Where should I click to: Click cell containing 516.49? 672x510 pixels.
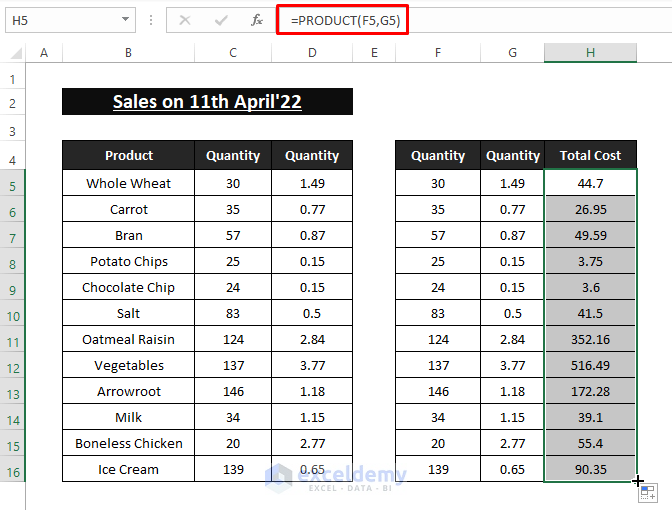click(x=590, y=366)
